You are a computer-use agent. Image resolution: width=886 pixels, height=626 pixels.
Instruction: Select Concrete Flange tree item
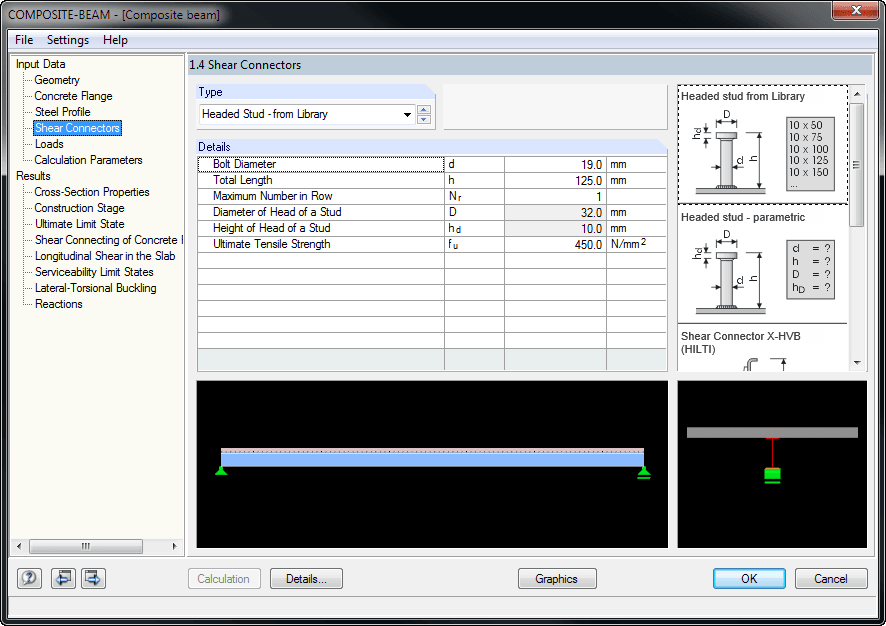[x=73, y=96]
